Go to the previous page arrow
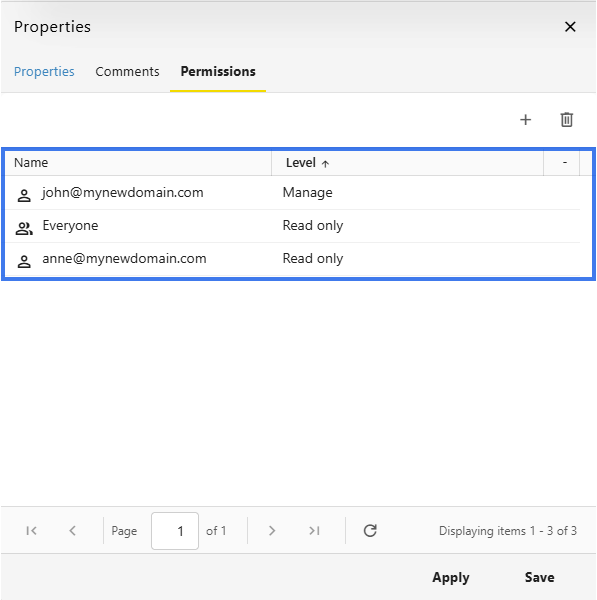The width and height of the screenshot is (597, 600). (x=72, y=531)
